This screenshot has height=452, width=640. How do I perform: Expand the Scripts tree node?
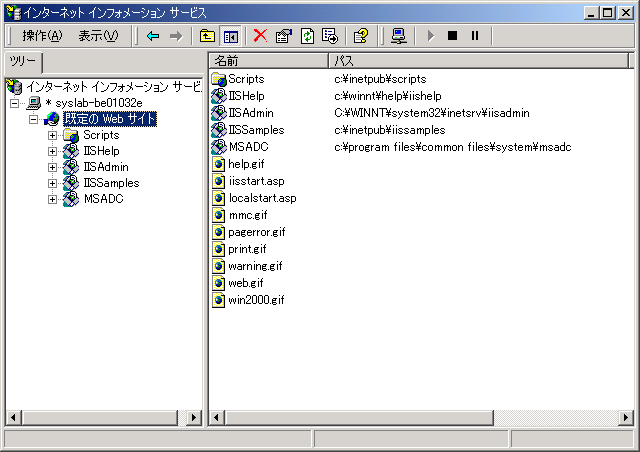[52, 135]
